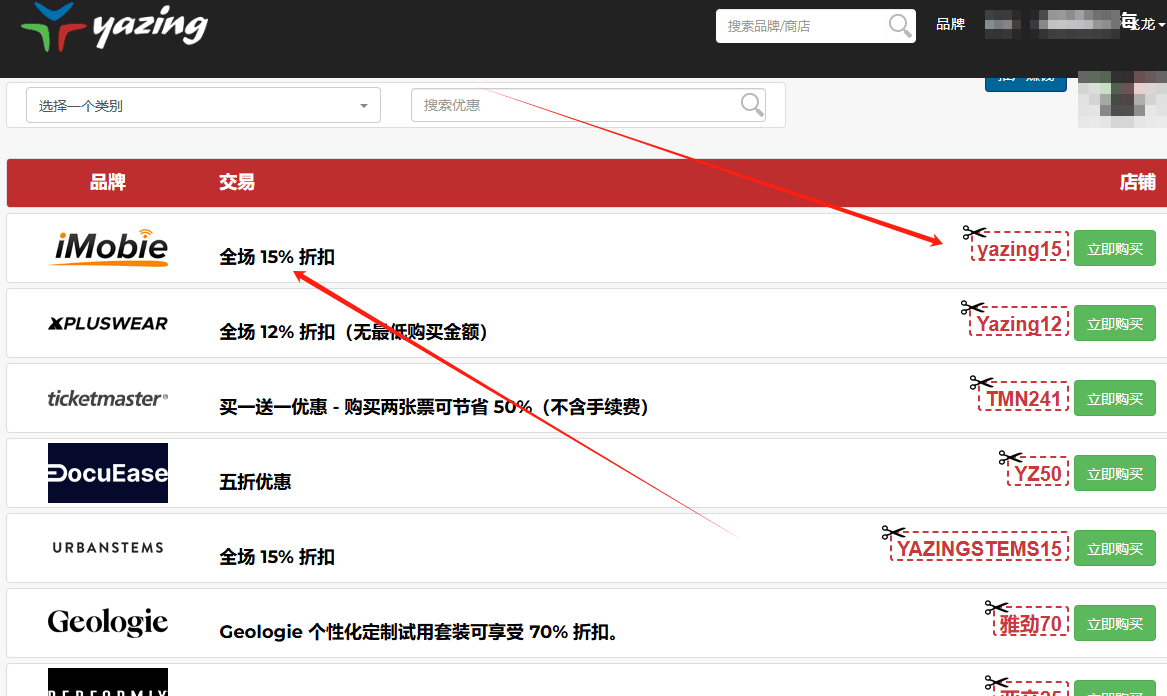Focus the 搜索优惠 search field
The height and width of the screenshot is (696, 1167).
[588, 105]
